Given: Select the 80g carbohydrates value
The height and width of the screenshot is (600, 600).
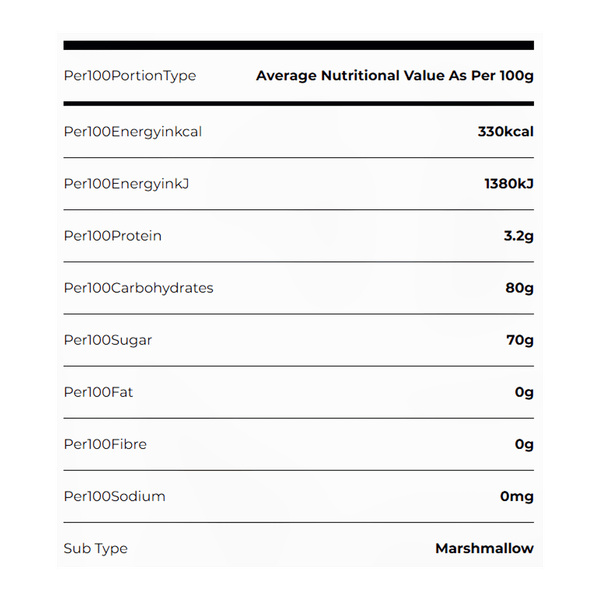Looking at the screenshot, I should 519,288.
